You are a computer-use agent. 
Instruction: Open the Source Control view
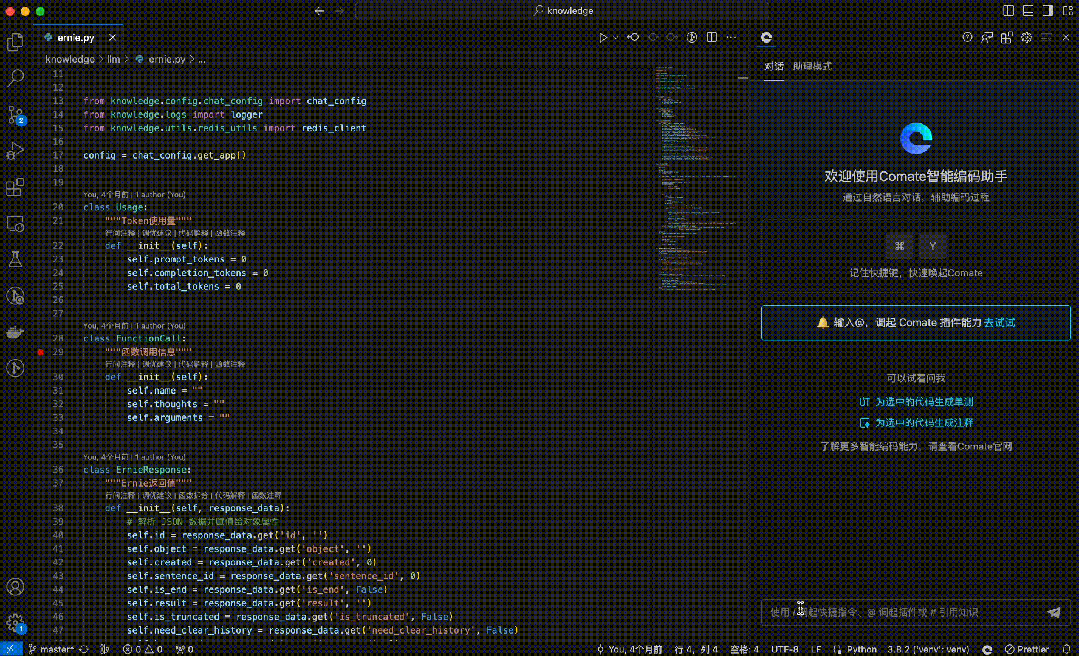(x=15, y=114)
